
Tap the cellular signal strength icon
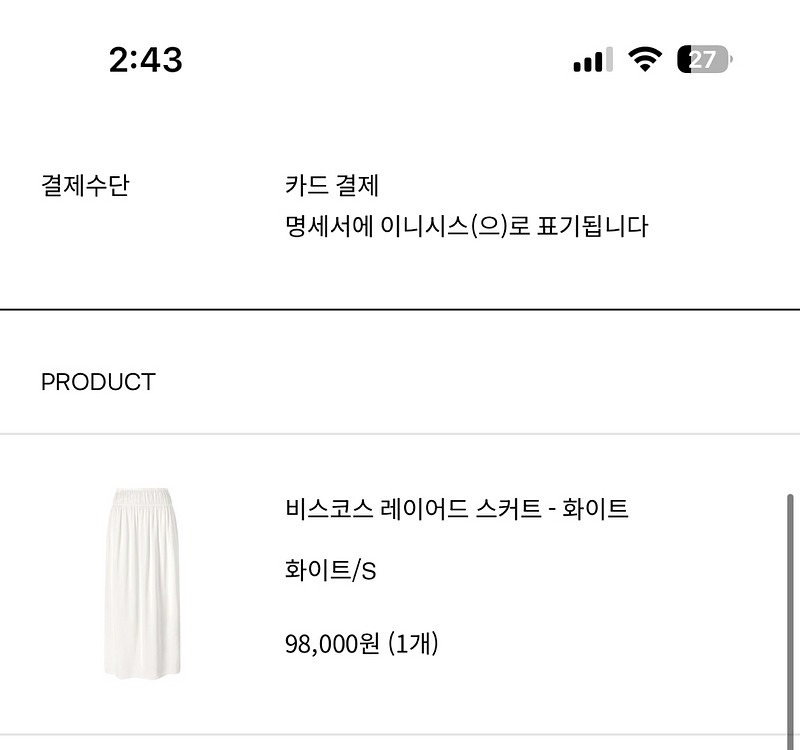(593, 60)
